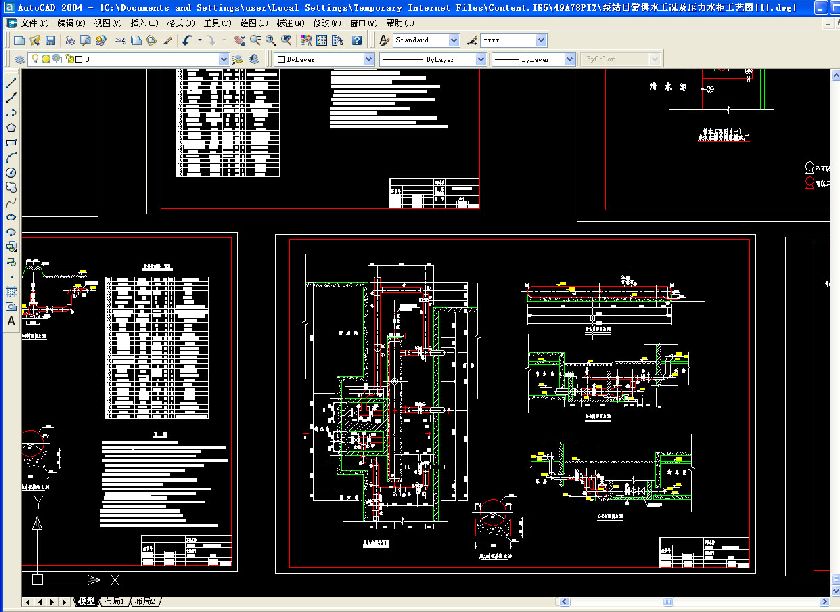Select the Circle tool

[11, 172]
